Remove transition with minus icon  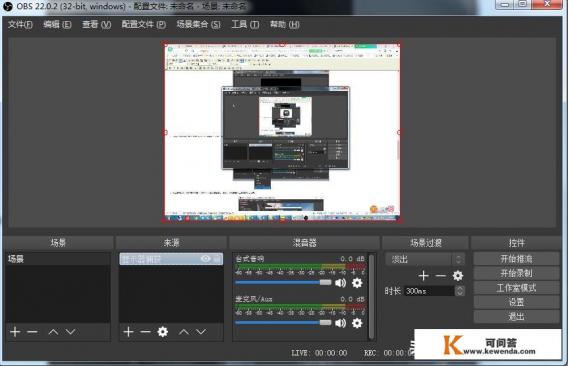[x=440, y=276]
